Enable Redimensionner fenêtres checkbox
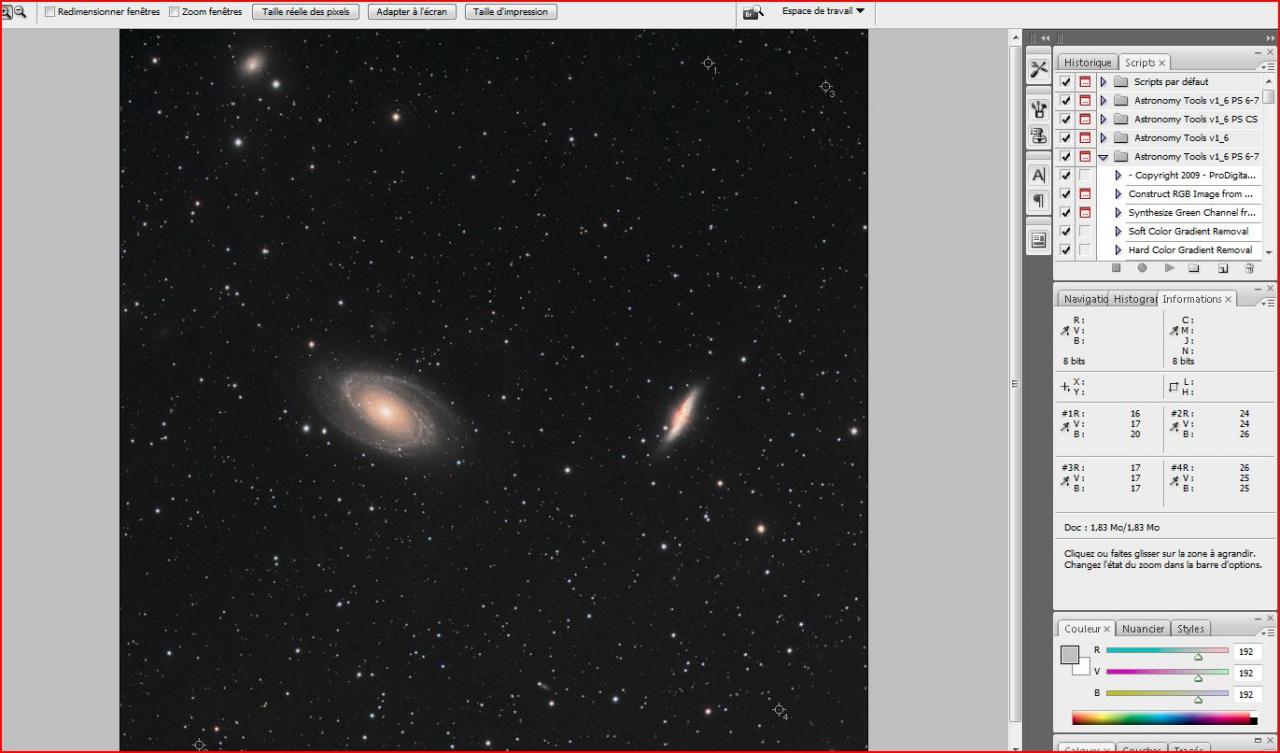The width and height of the screenshot is (1280, 753). point(50,12)
